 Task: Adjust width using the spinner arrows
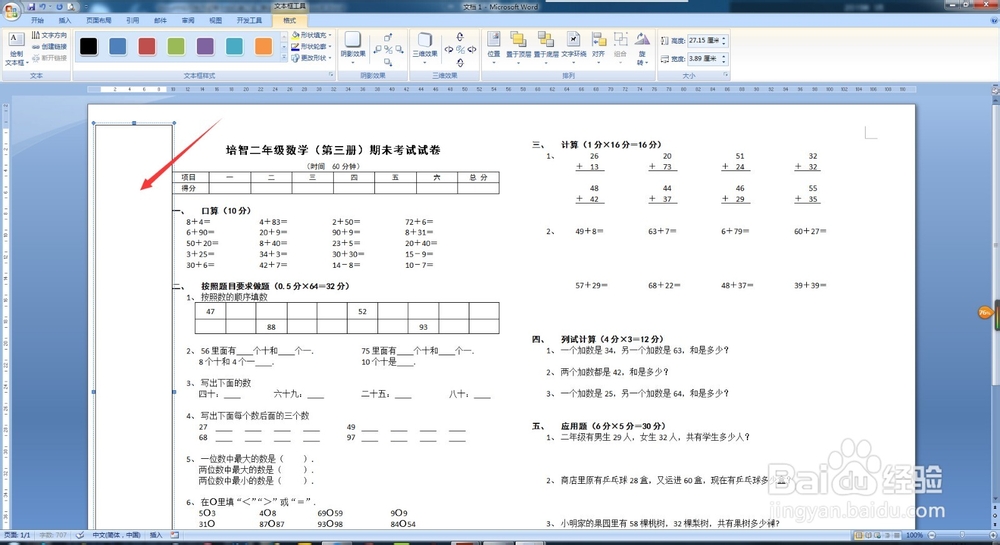tap(724, 58)
